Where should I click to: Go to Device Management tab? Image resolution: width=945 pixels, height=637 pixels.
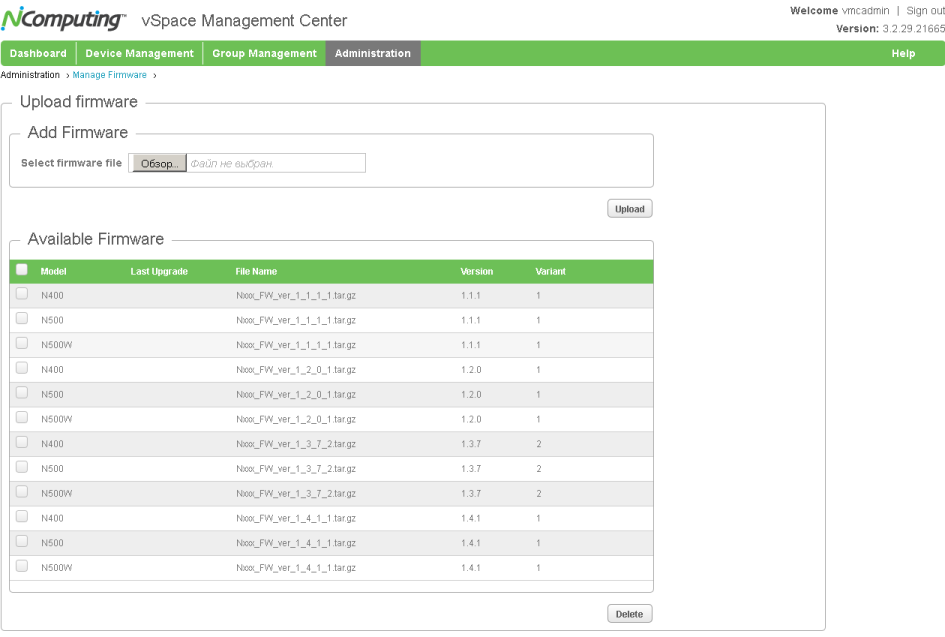point(139,53)
